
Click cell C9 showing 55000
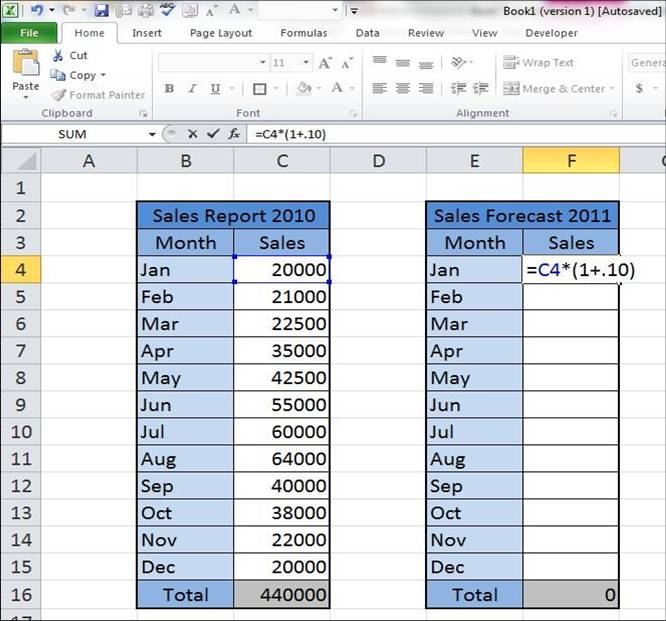coord(282,405)
